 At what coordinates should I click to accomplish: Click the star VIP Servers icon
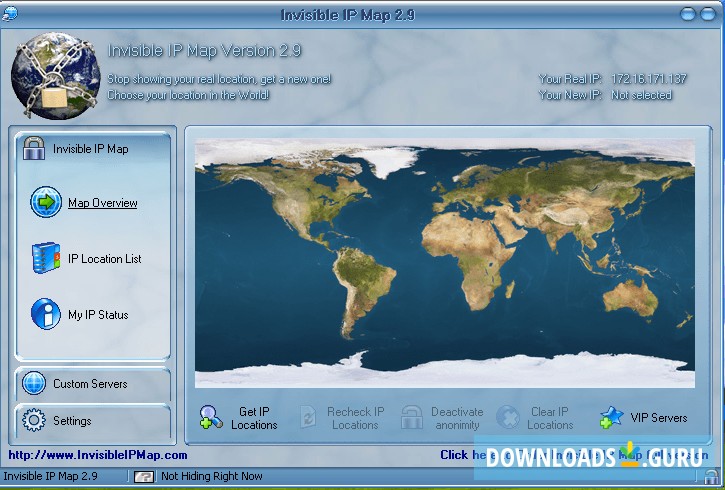click(611, 417)
